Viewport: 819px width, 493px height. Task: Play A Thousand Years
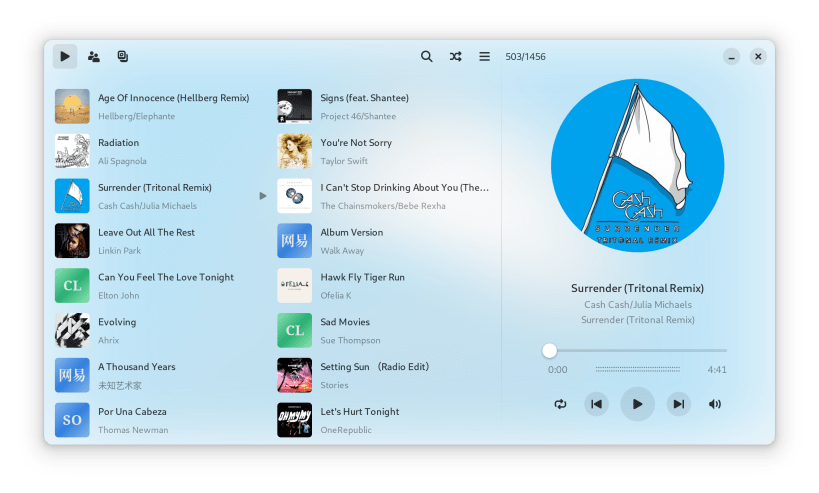(x=161, y=375)
